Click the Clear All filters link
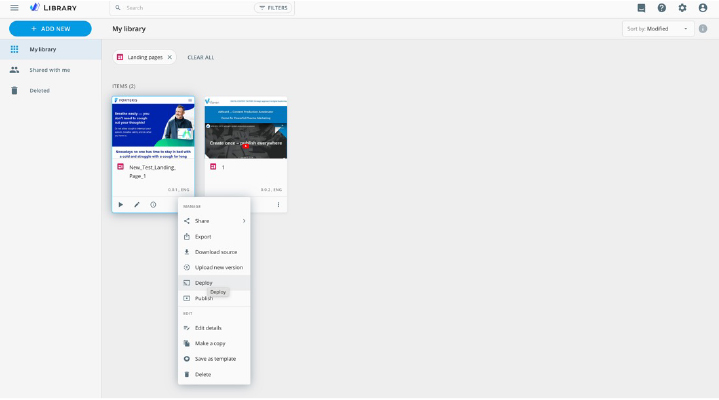719x400 pixels. click(201, 57)
